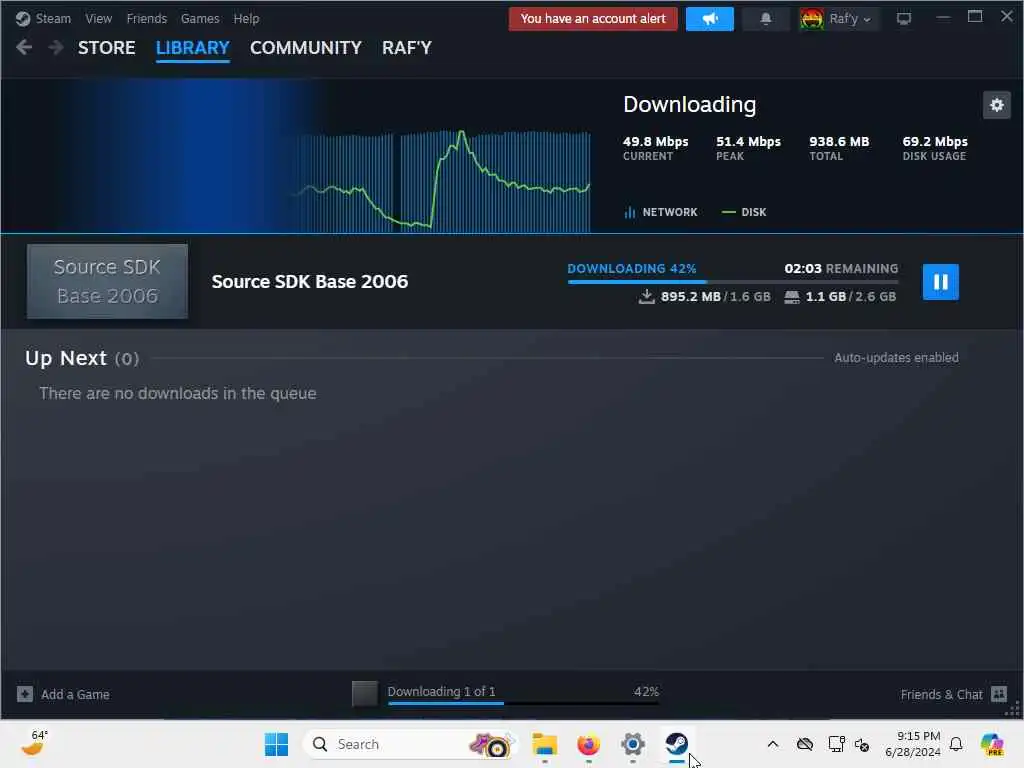Select the LIBRARY tab

pyautogui.click(x=193, y=48)
